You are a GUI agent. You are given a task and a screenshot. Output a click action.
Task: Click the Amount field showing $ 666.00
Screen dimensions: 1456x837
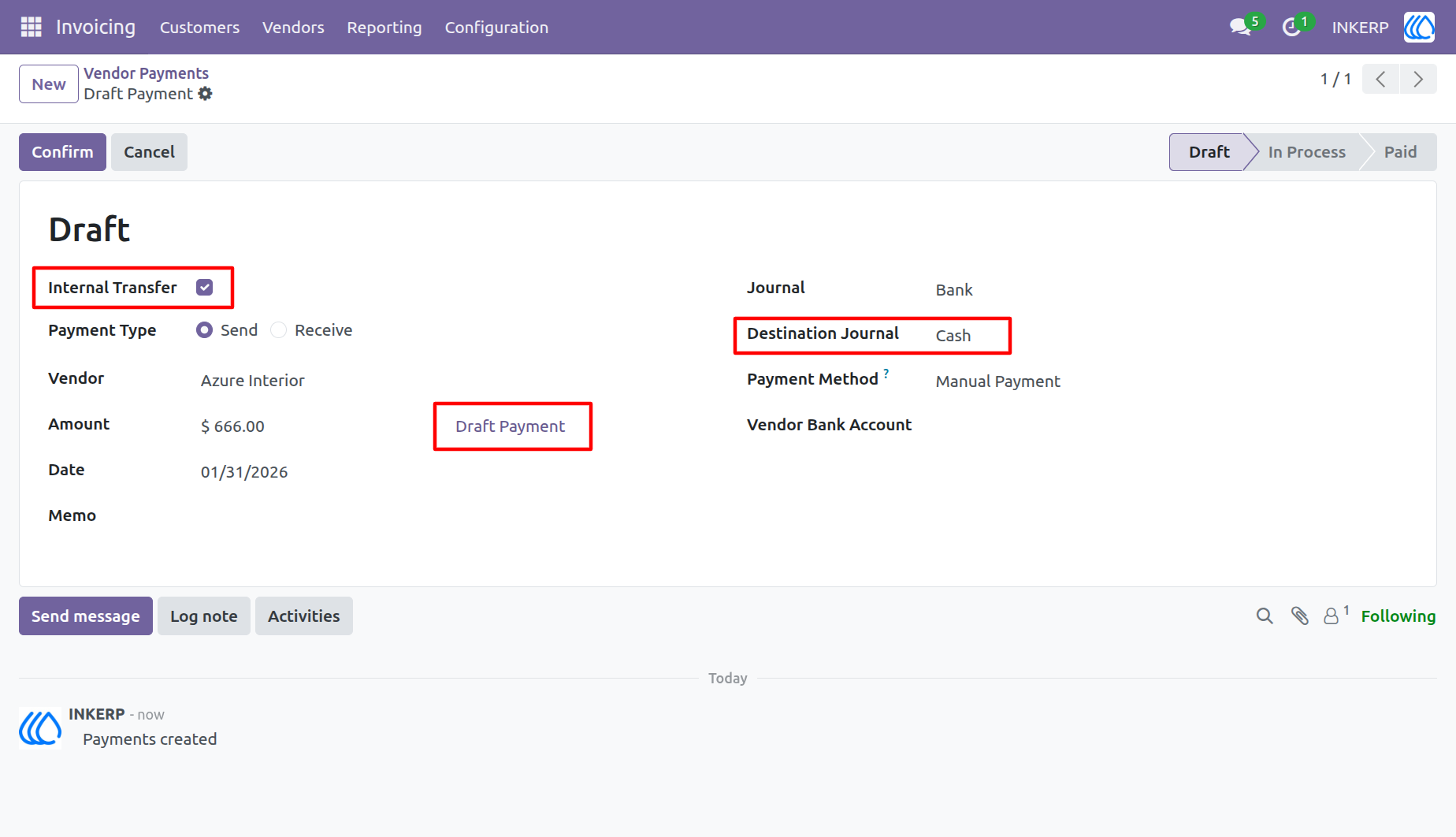315,426
